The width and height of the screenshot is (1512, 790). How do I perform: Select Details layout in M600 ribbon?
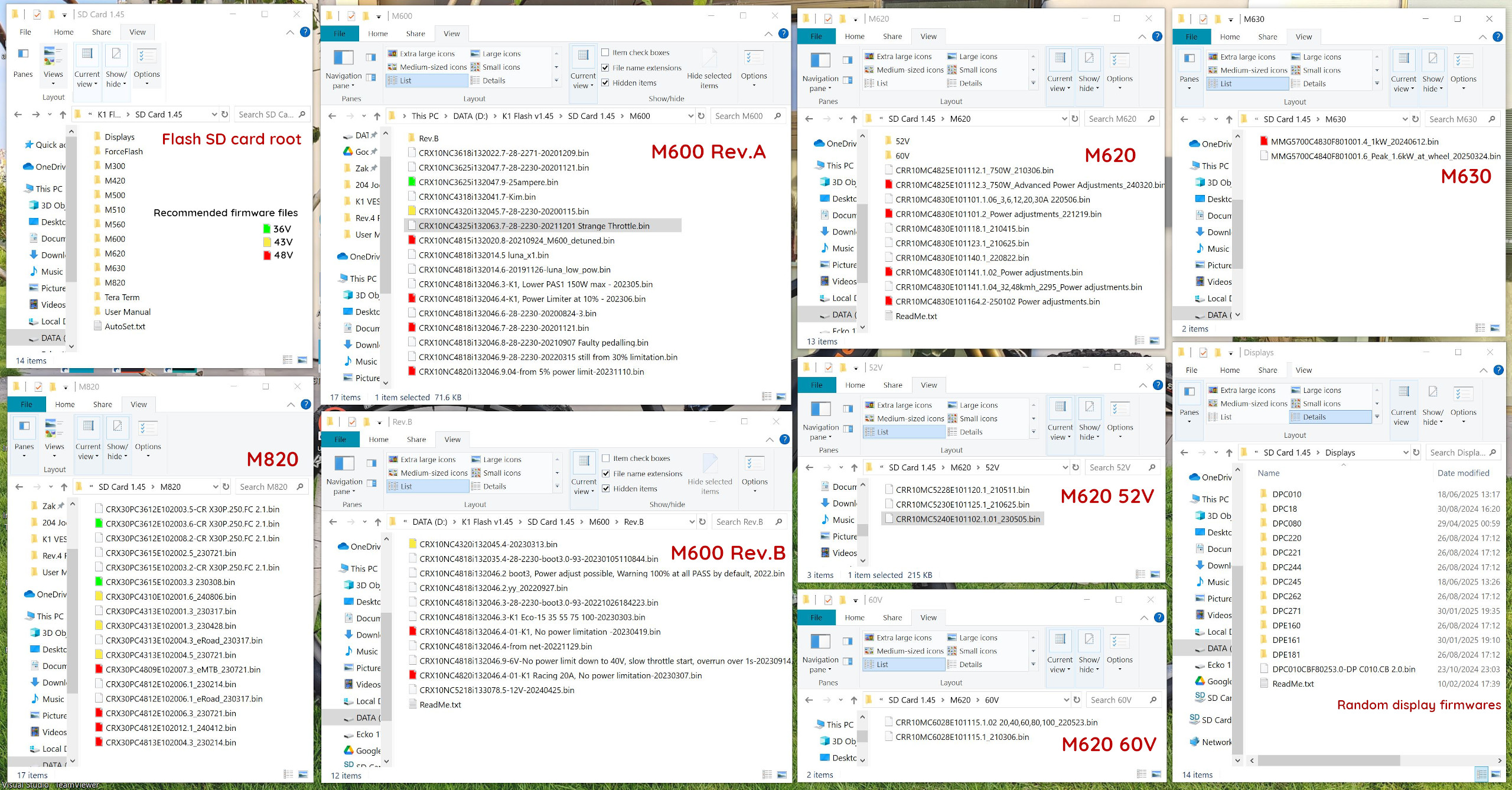pos(494,81)
